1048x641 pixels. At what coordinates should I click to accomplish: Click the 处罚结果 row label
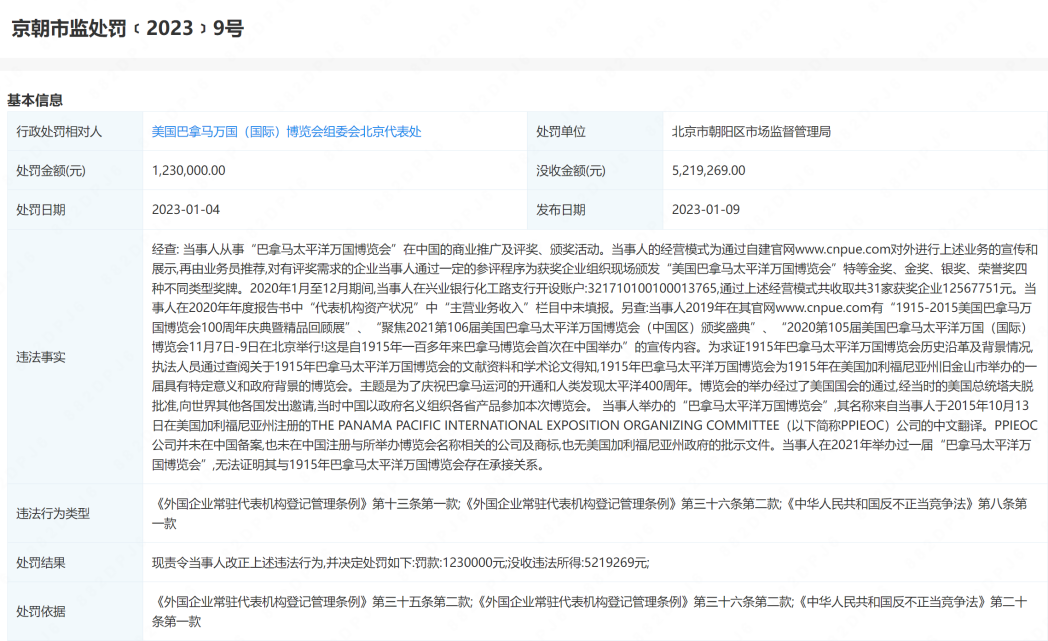point(41,563)
